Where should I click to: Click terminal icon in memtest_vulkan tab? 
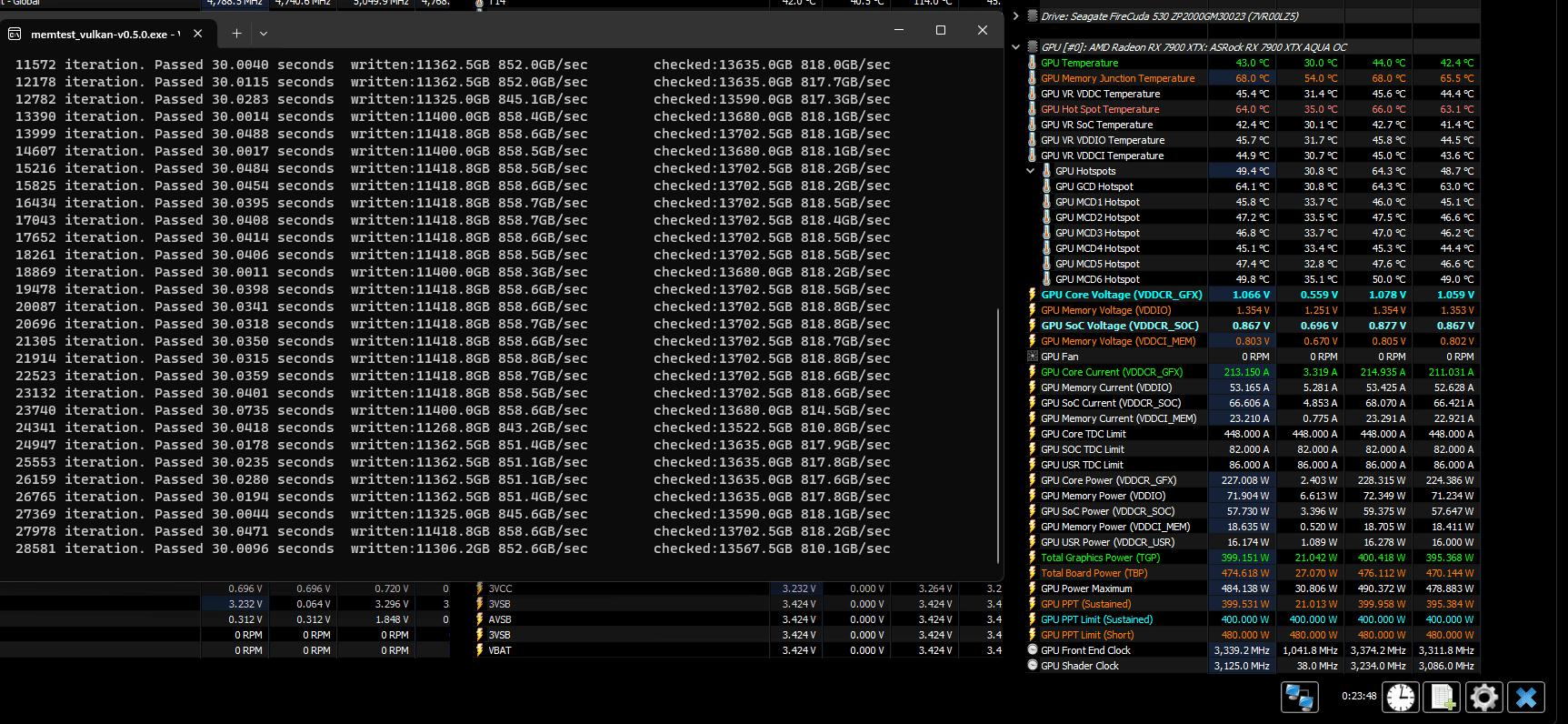coord(15,34)
